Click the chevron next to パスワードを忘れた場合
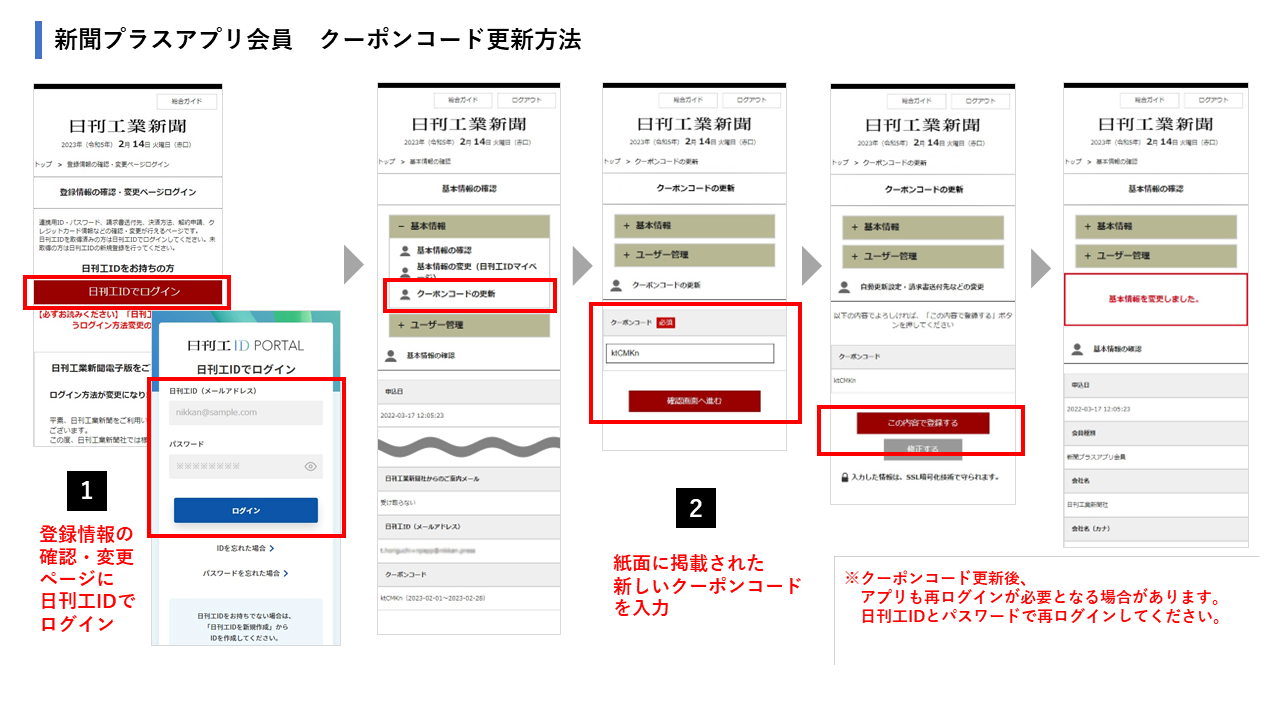This screenshot has width=1280, height=720. coord(286,573)
